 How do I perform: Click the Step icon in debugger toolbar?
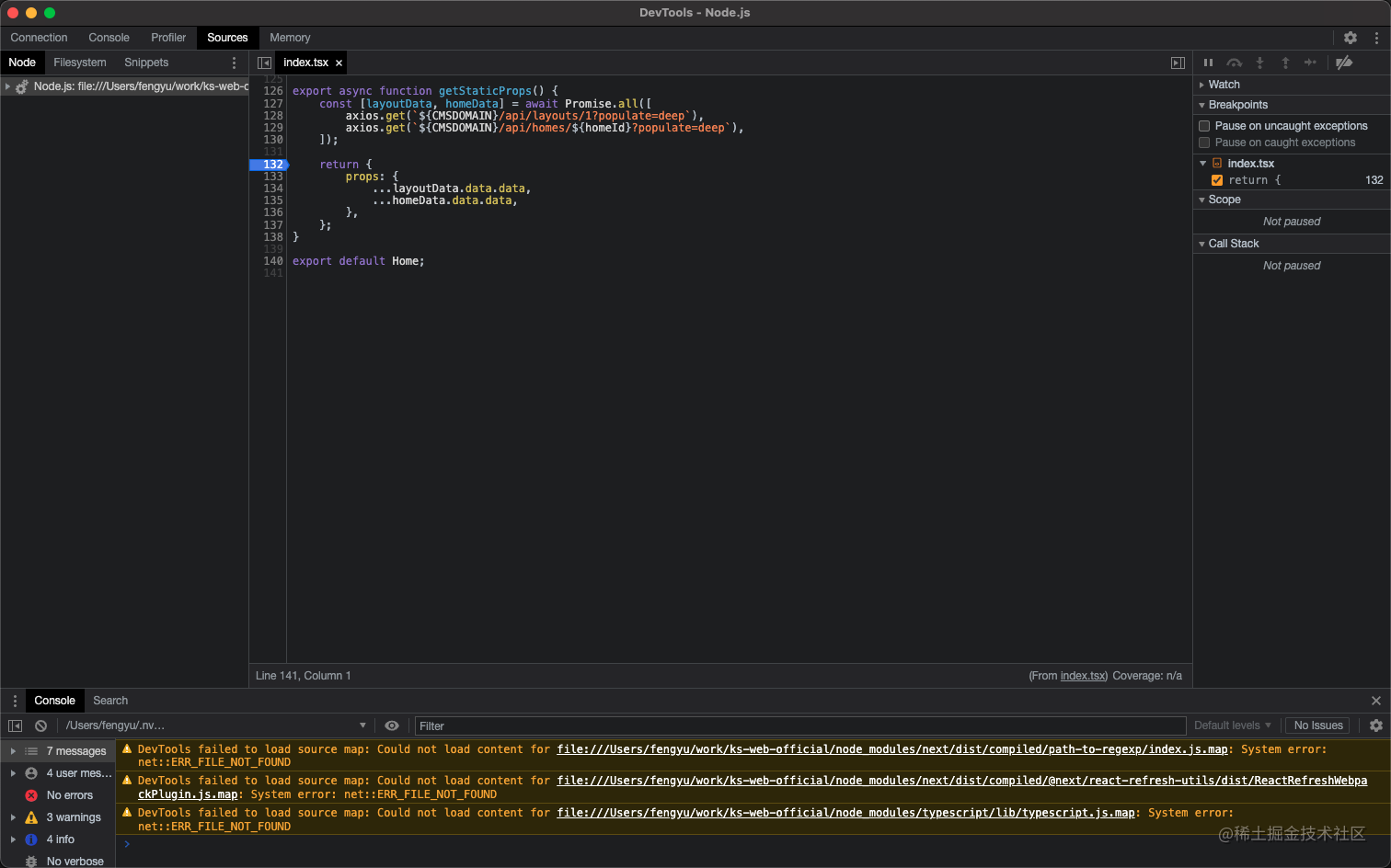pos(1310,63)
